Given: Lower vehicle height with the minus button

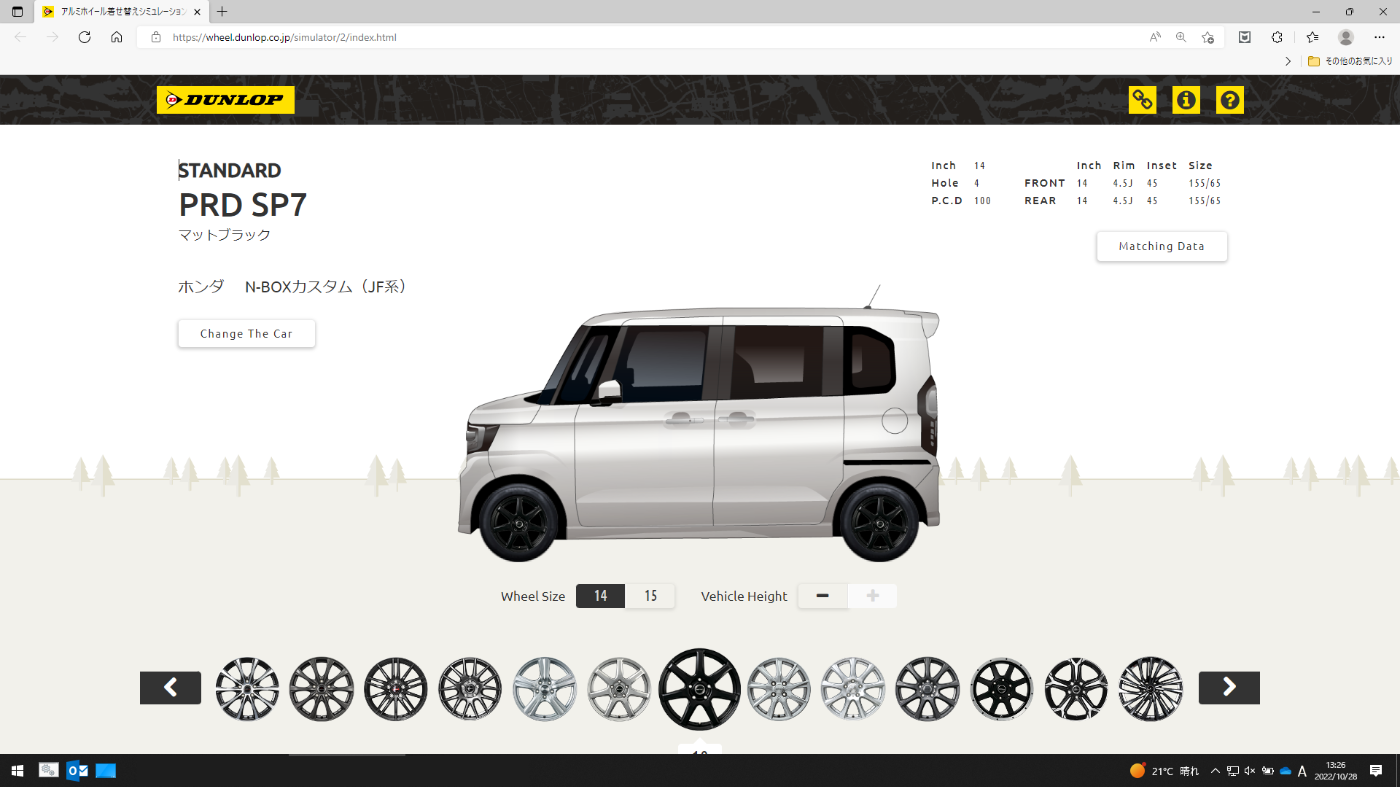Looking at the screenshot, I should click(823, 596).
